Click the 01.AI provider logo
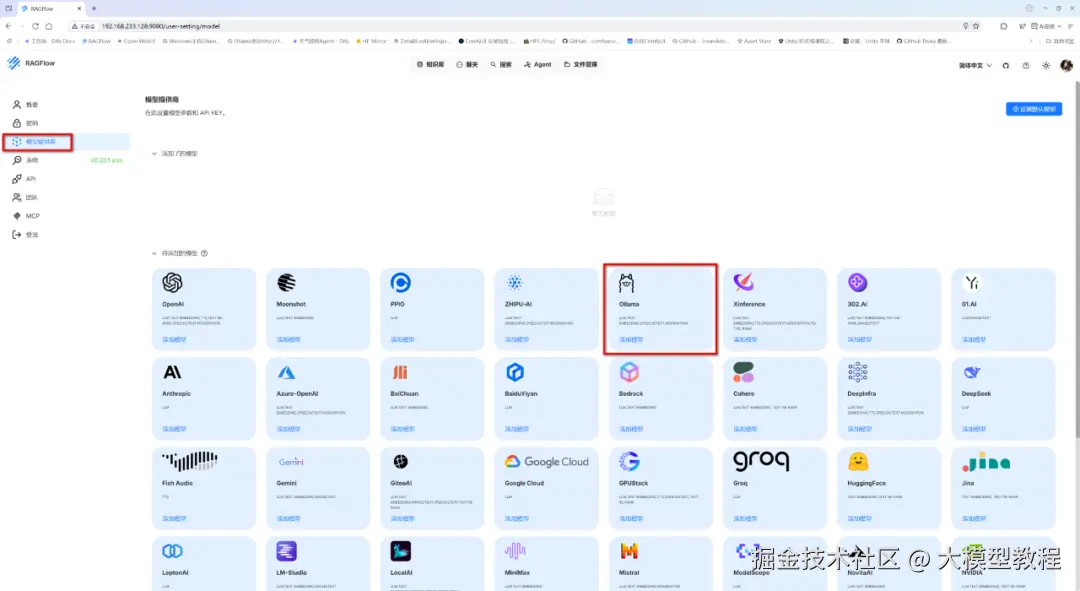This screenshot has height=591, width=1080. tap(972, 282)
